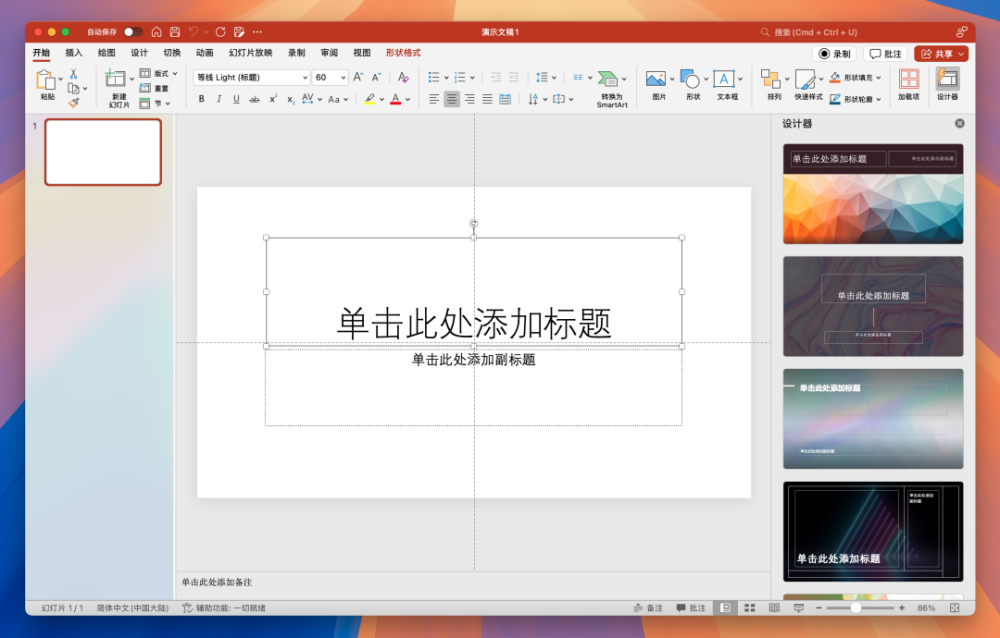Decrease list indent level
Image resolution: width=1000 pixels, height=638 pixels.
(x=496, y=77)
